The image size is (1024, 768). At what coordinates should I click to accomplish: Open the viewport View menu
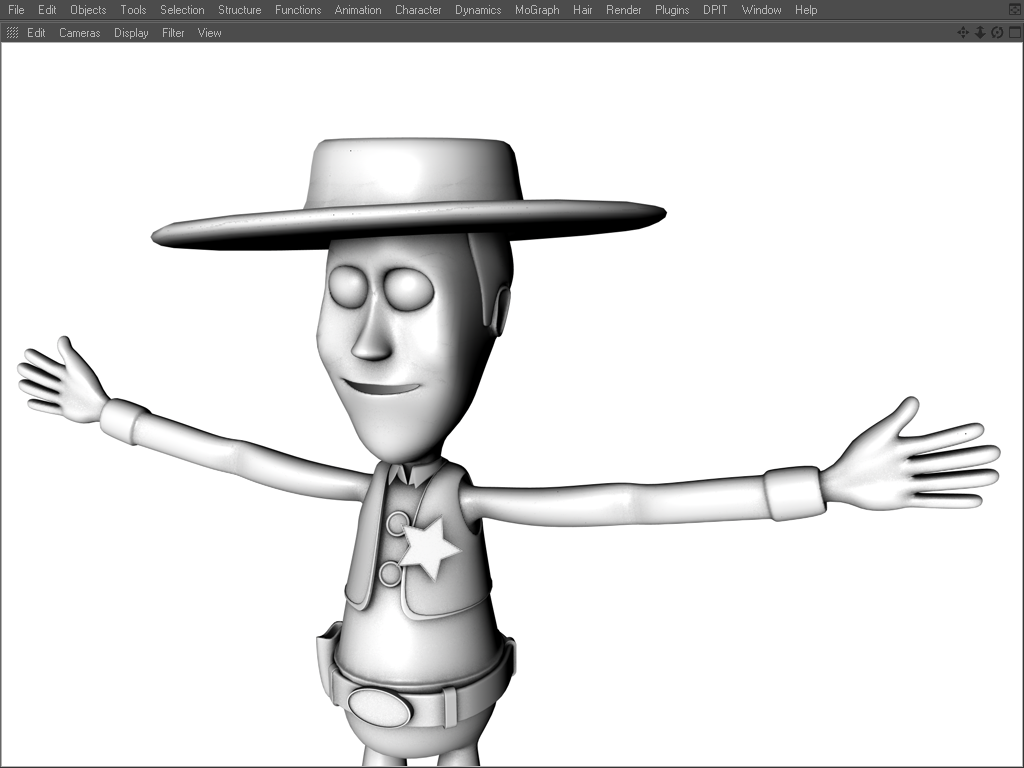(x=210, y=33)
